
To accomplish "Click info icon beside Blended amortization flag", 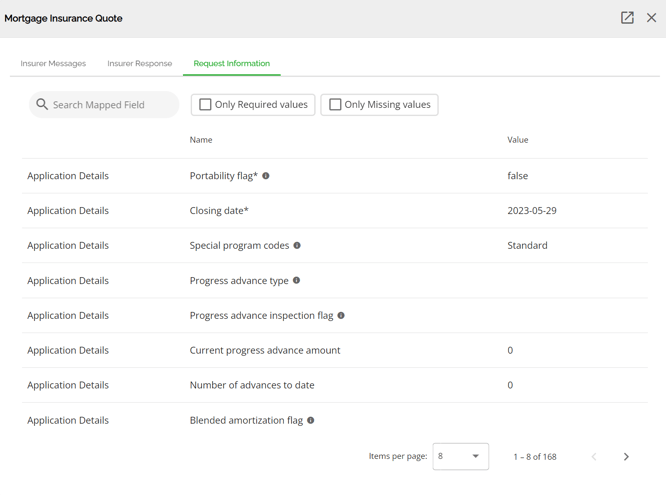I will pyautogui.click(x=310, y=420).
